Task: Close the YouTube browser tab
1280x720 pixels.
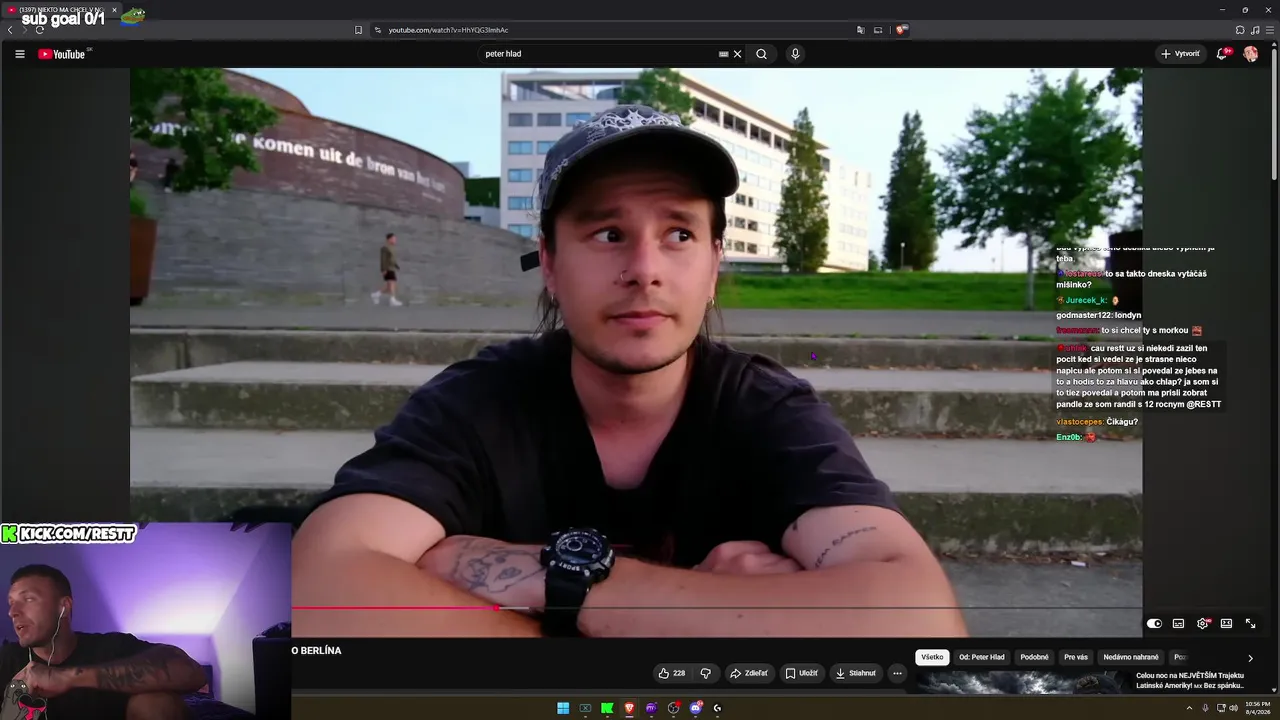Action: pyautogui.click(x=114, y=10)
